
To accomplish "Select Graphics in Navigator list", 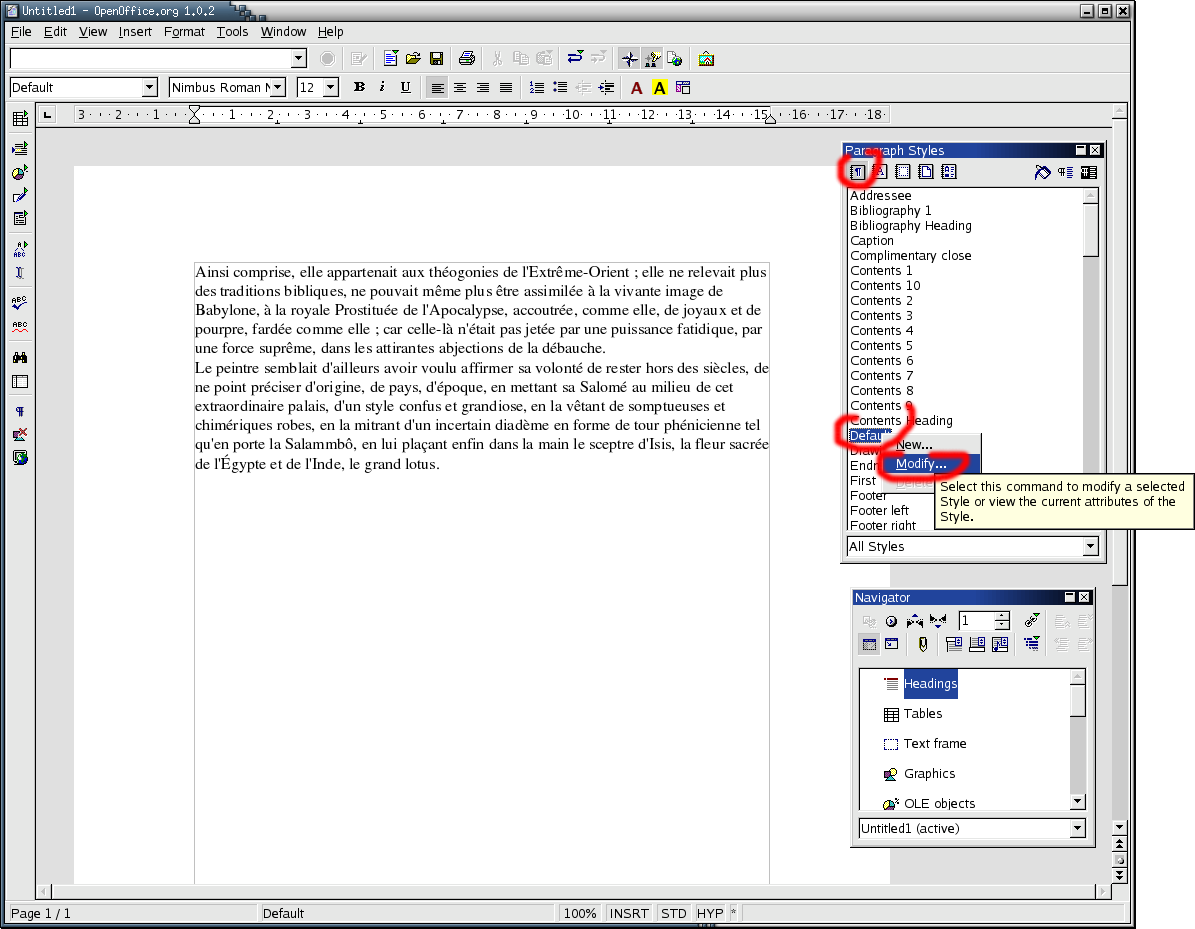I will pos(929,774).
